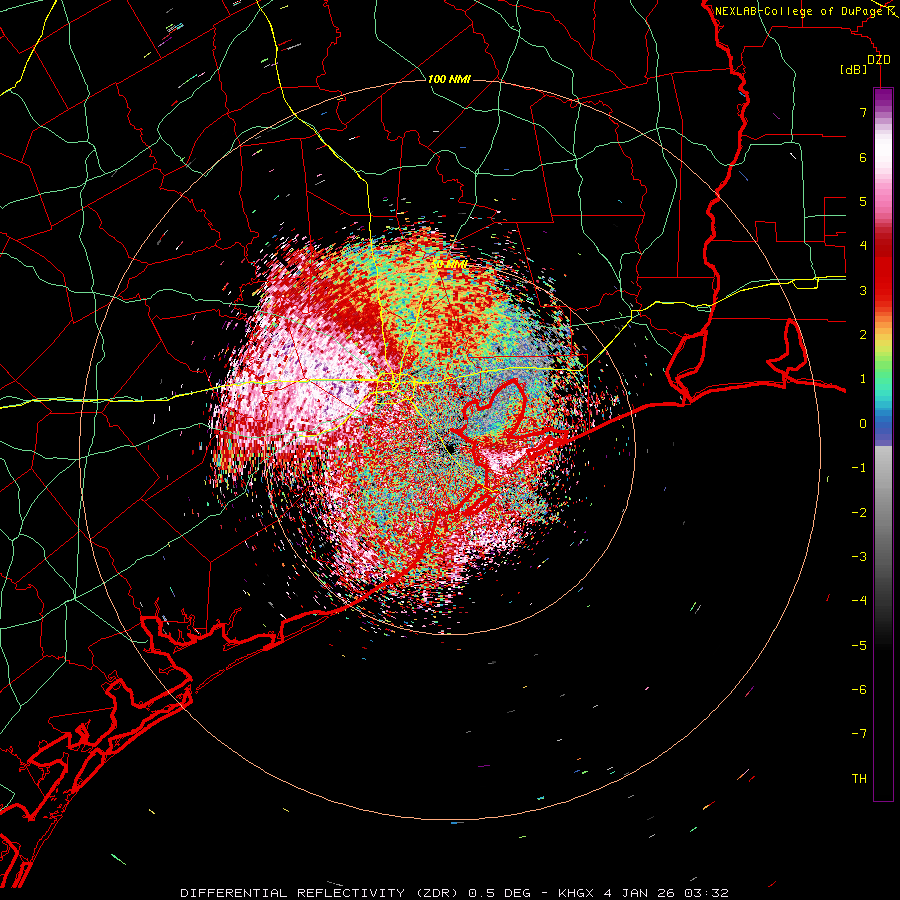Screen dimensions: 900x900
Task: Click the 3 value on color scale
Action: pos(863,290)
